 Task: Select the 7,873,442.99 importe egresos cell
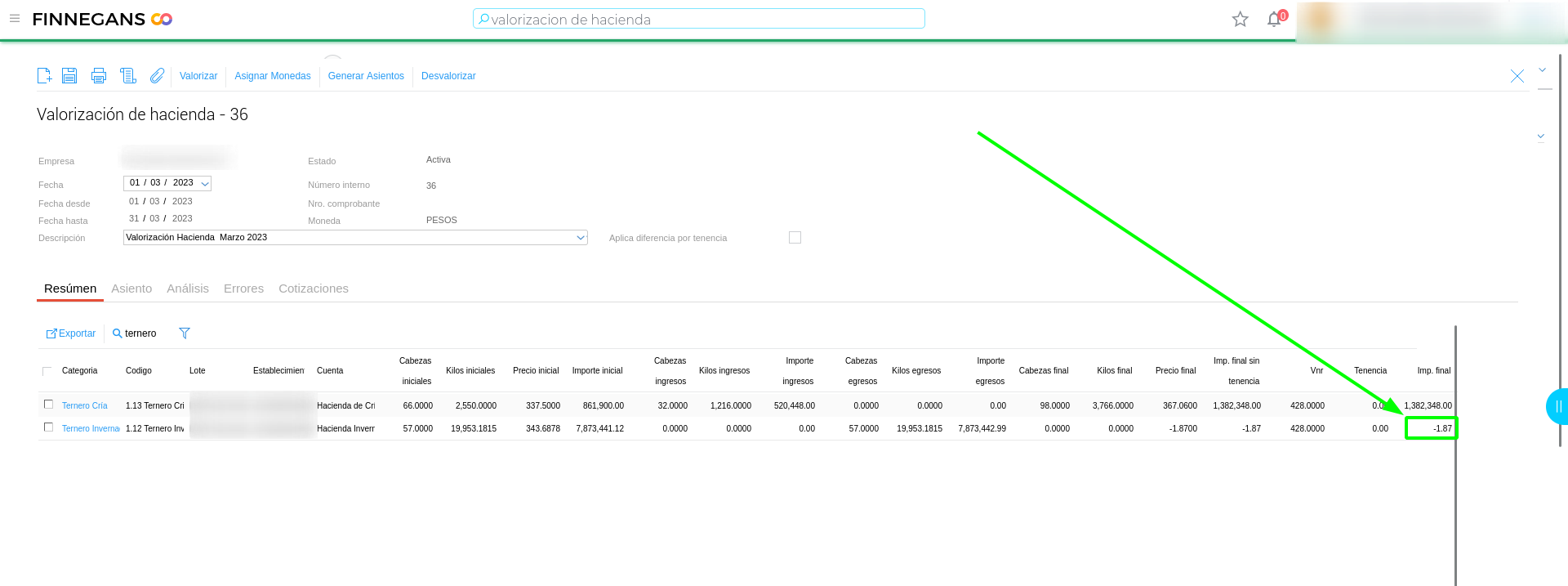[982, 429]
